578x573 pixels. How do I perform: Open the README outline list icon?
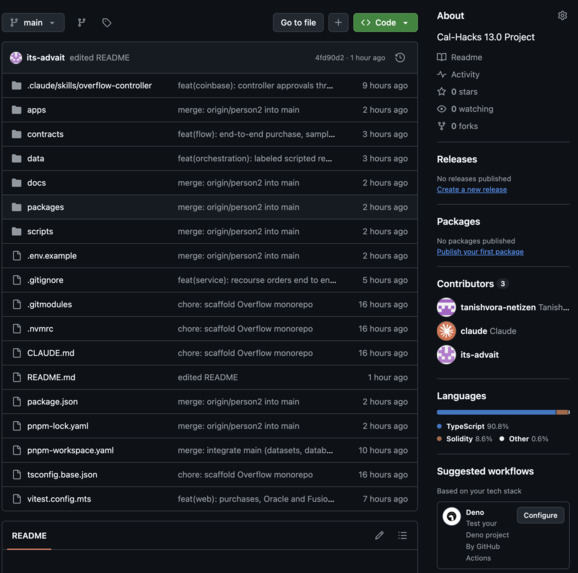[403, 535]
